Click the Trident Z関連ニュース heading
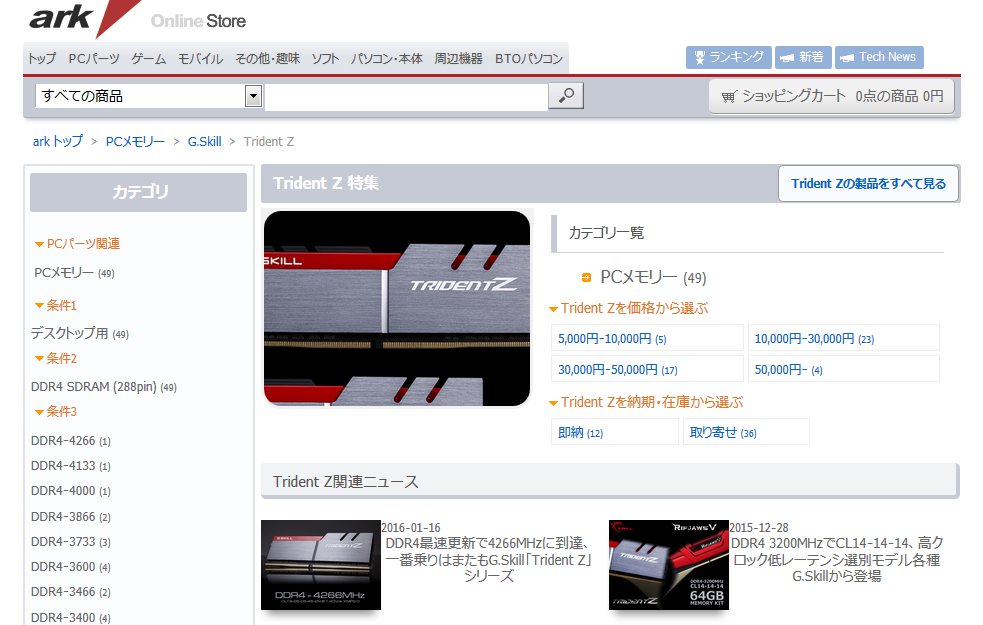This screenshot has height=625, width=983. click(x=345, y=481)
